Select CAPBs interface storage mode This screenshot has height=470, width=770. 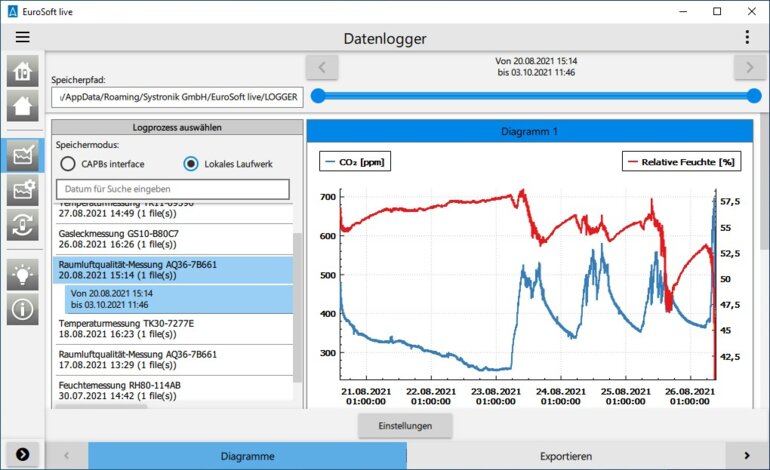click(68, 164)
